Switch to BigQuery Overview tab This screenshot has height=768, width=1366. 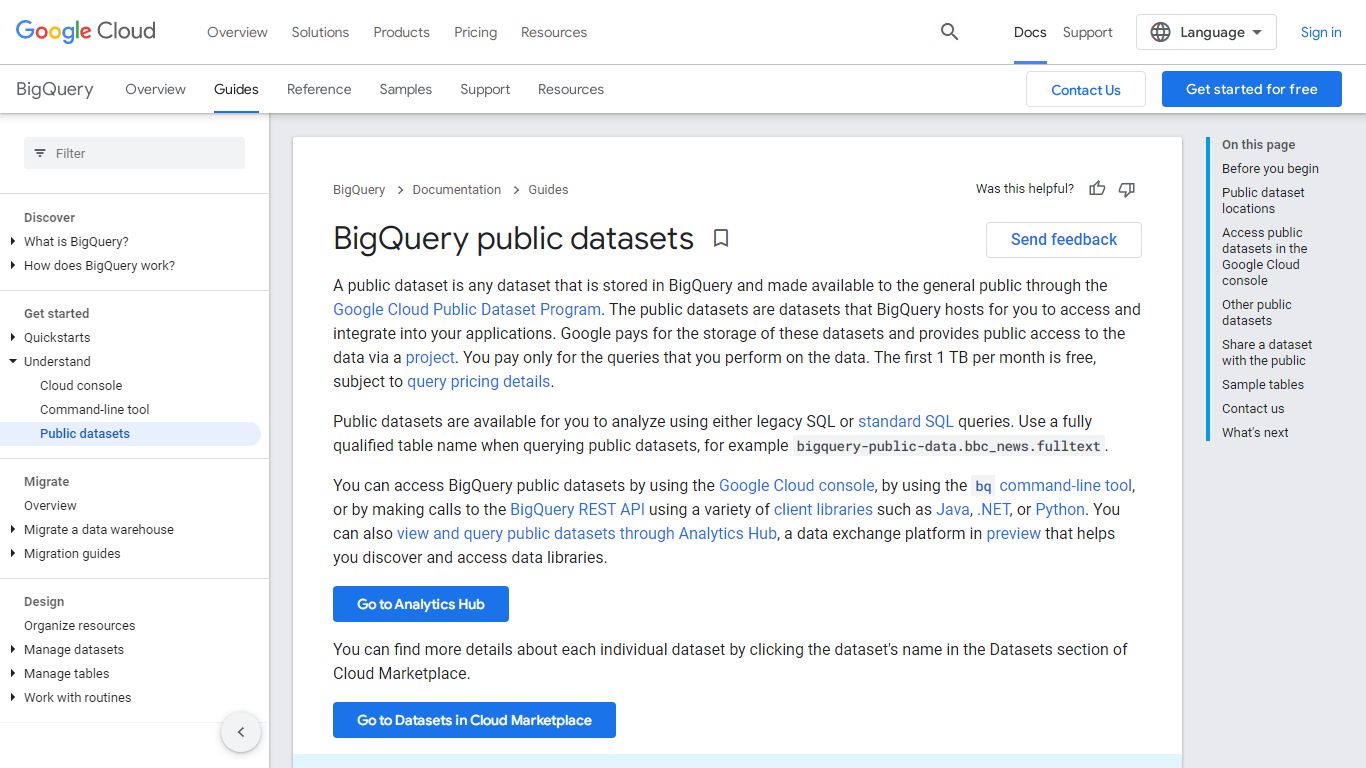pyautogui.click(x=155, y=89)
